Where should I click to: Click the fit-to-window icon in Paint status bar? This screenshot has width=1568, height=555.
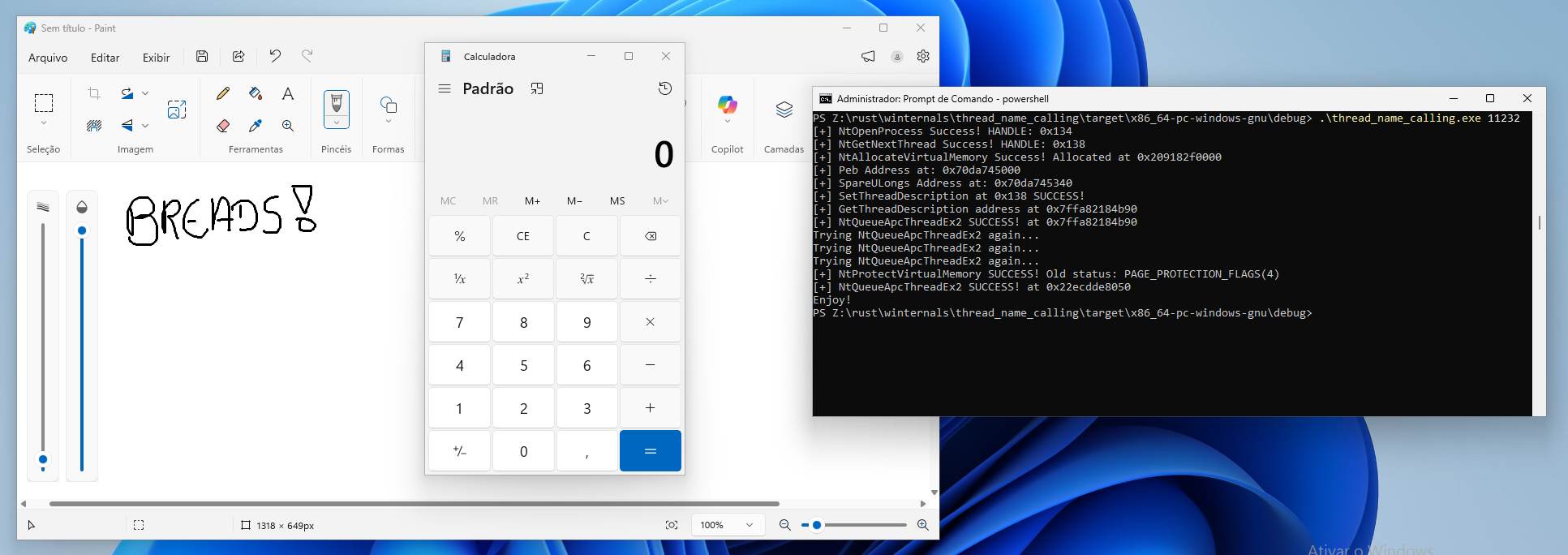[672, 525]
